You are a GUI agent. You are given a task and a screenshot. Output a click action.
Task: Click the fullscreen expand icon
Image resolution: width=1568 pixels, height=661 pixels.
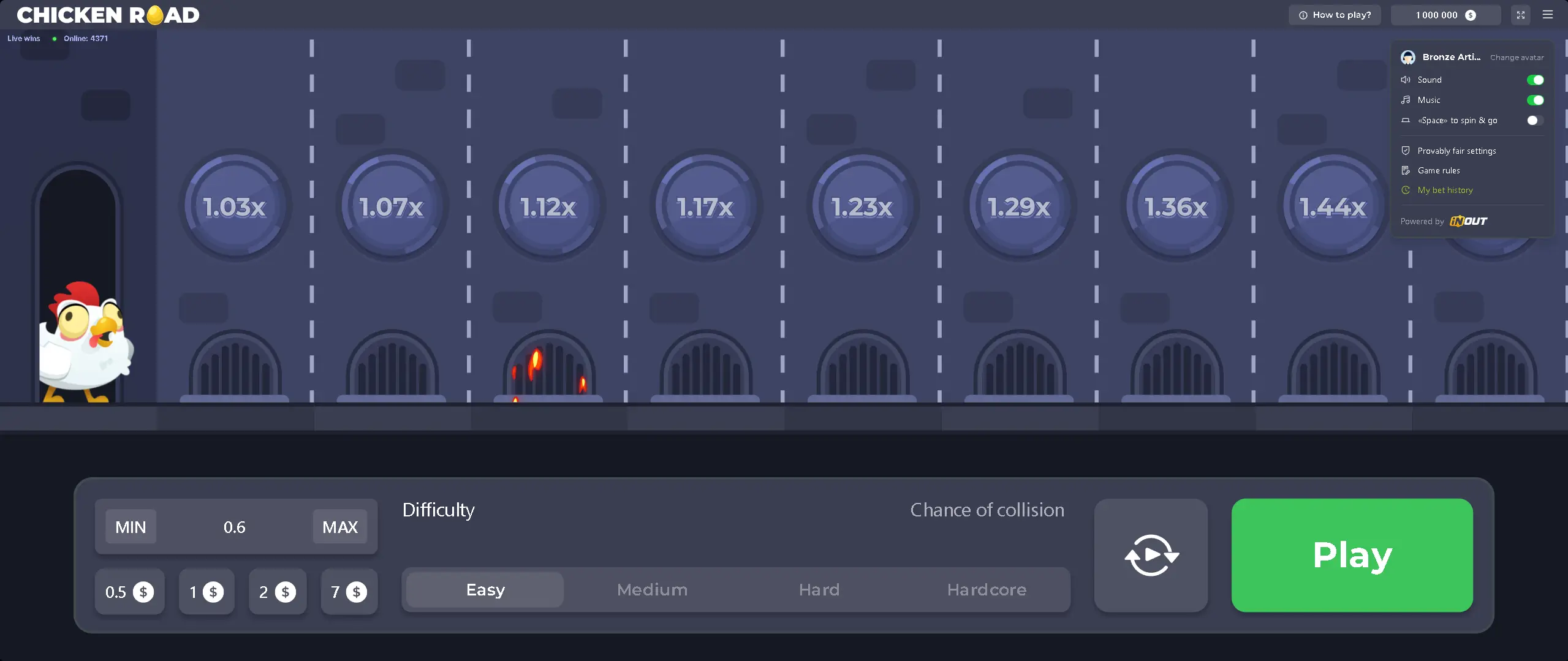click(1520, 15)
